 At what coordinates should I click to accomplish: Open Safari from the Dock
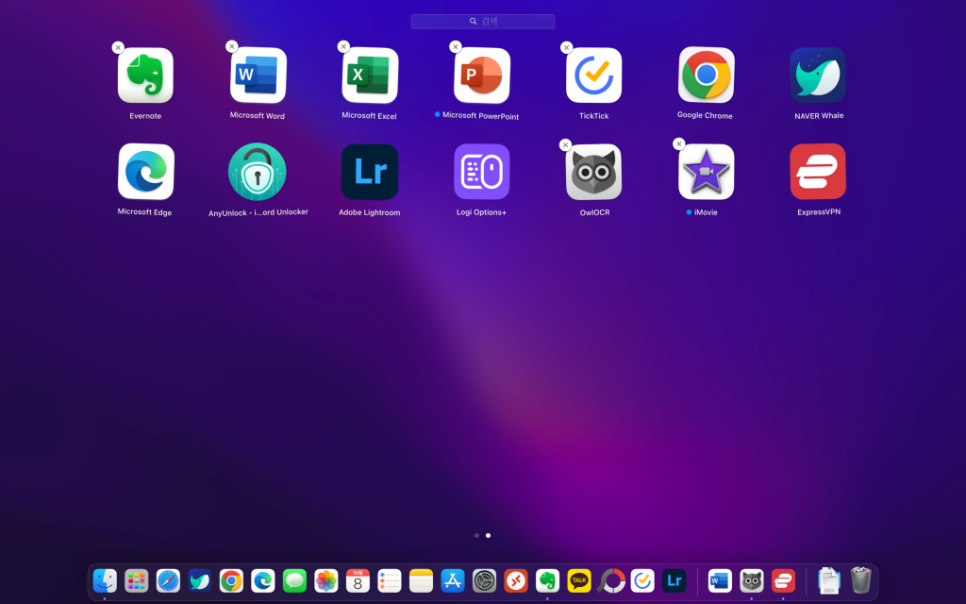[168, 581]
